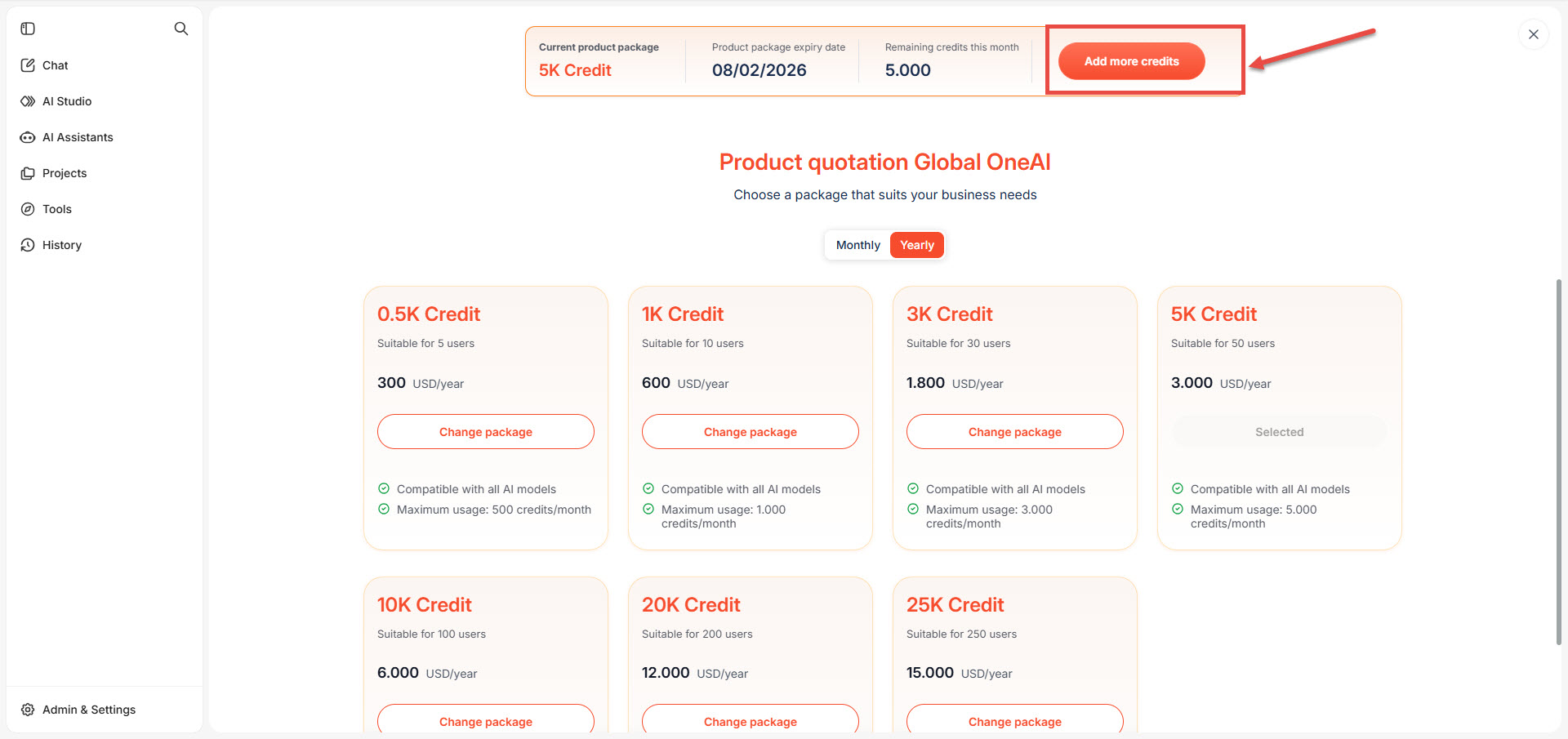This screenshot has height=739, width=1568.
Task: Open the Tools section
Action: point(56,209)
